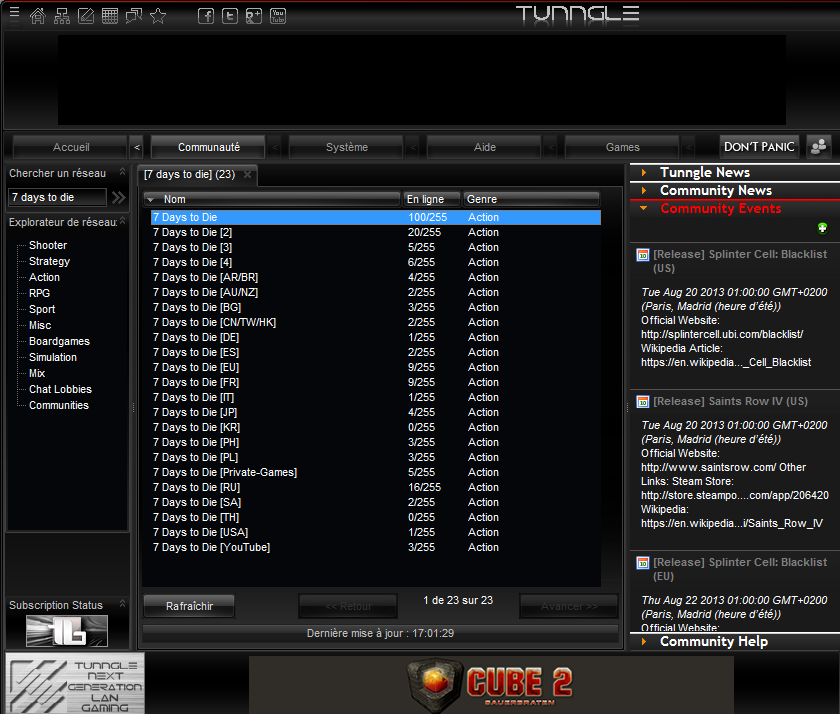
Task: Click the home icon in toolbar
Action: (38, 16)
